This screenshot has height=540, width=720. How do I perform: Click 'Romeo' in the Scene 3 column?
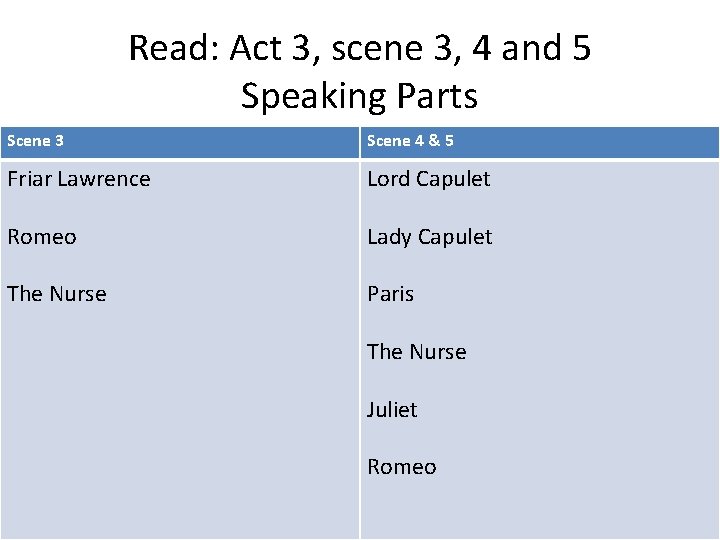42,237
